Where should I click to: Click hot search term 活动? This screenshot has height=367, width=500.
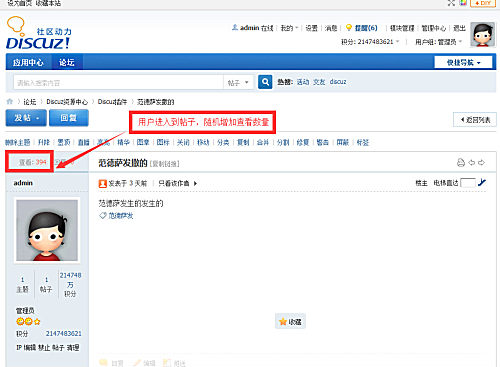tap(303, 82)
